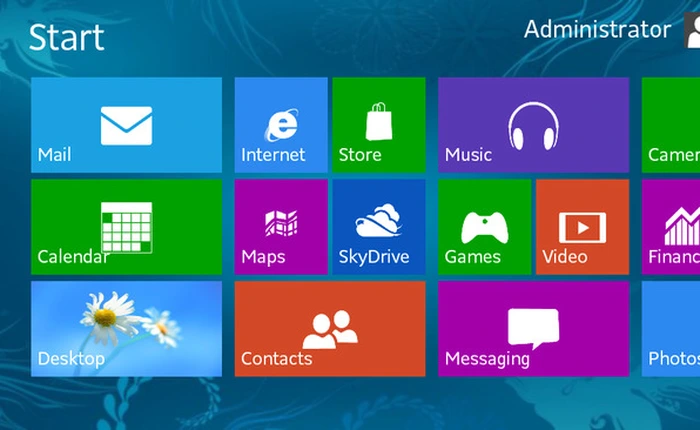The height and width of the screenshot is (430, 700).
Task: Open the green Camera tile
Action: tap(671, 125)
